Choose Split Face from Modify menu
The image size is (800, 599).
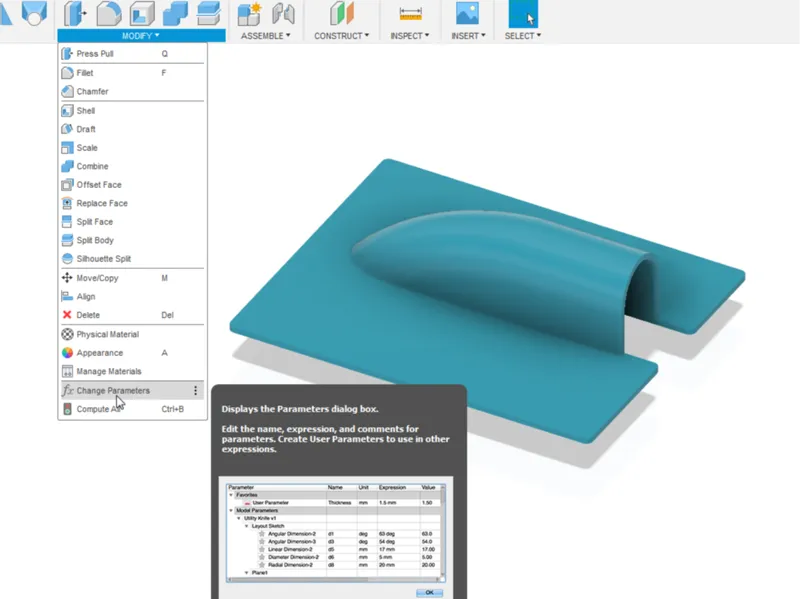[132, 221]
